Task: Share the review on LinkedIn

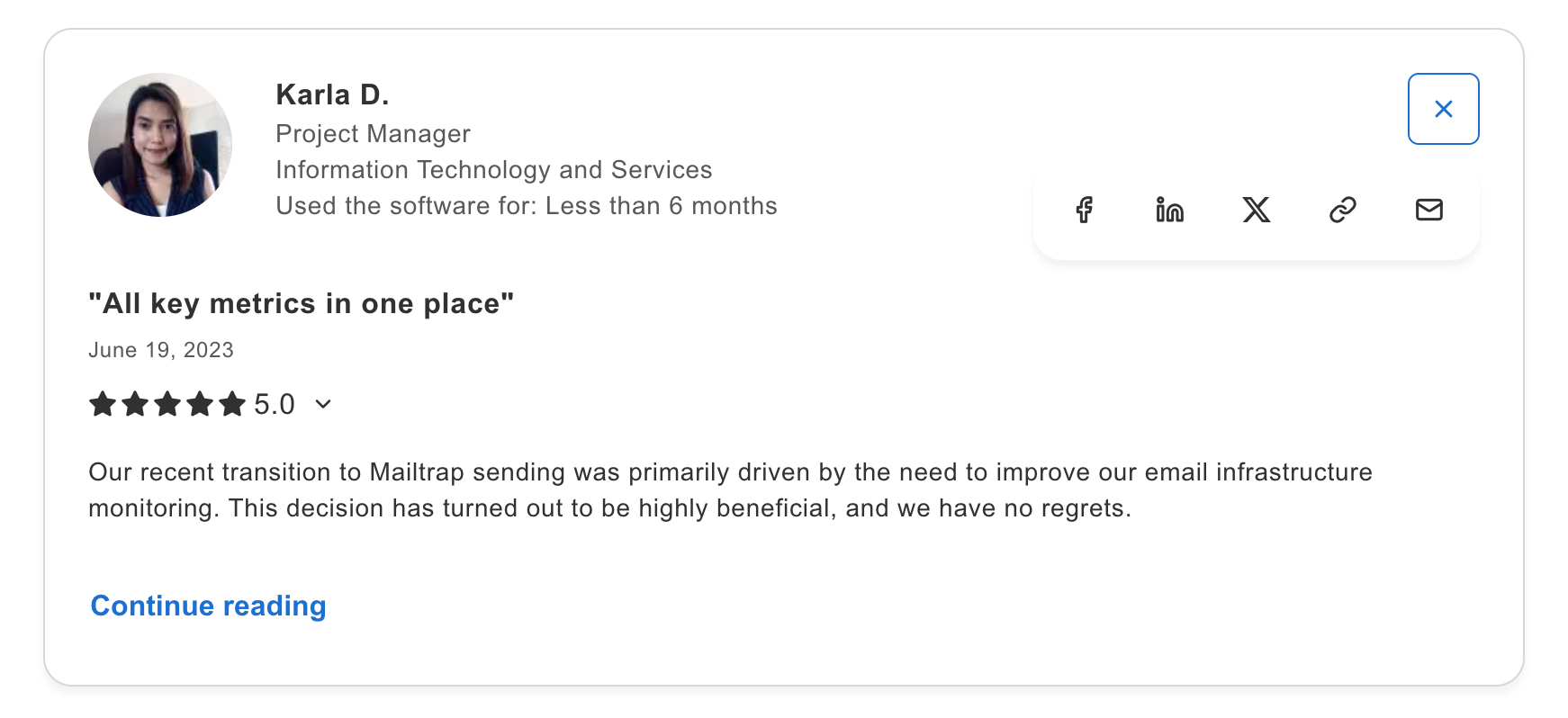Action: [1170, 210]
